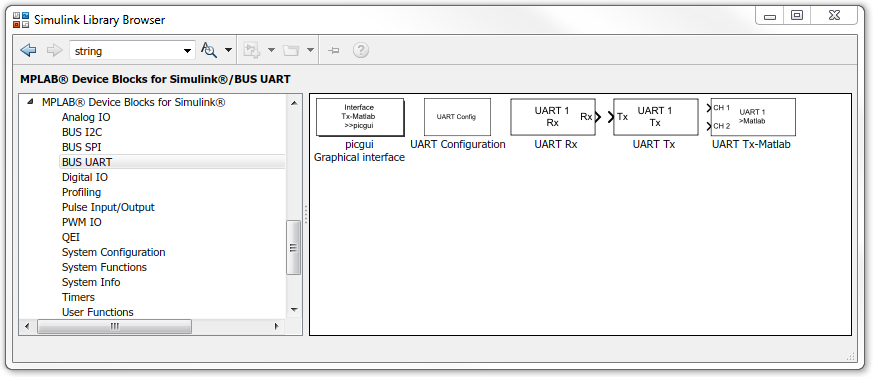Image resolution: width=873 pixels, height=377 pixels.
Task: Open dropdown arrow next to add-block icon
Action: [271, 51]
